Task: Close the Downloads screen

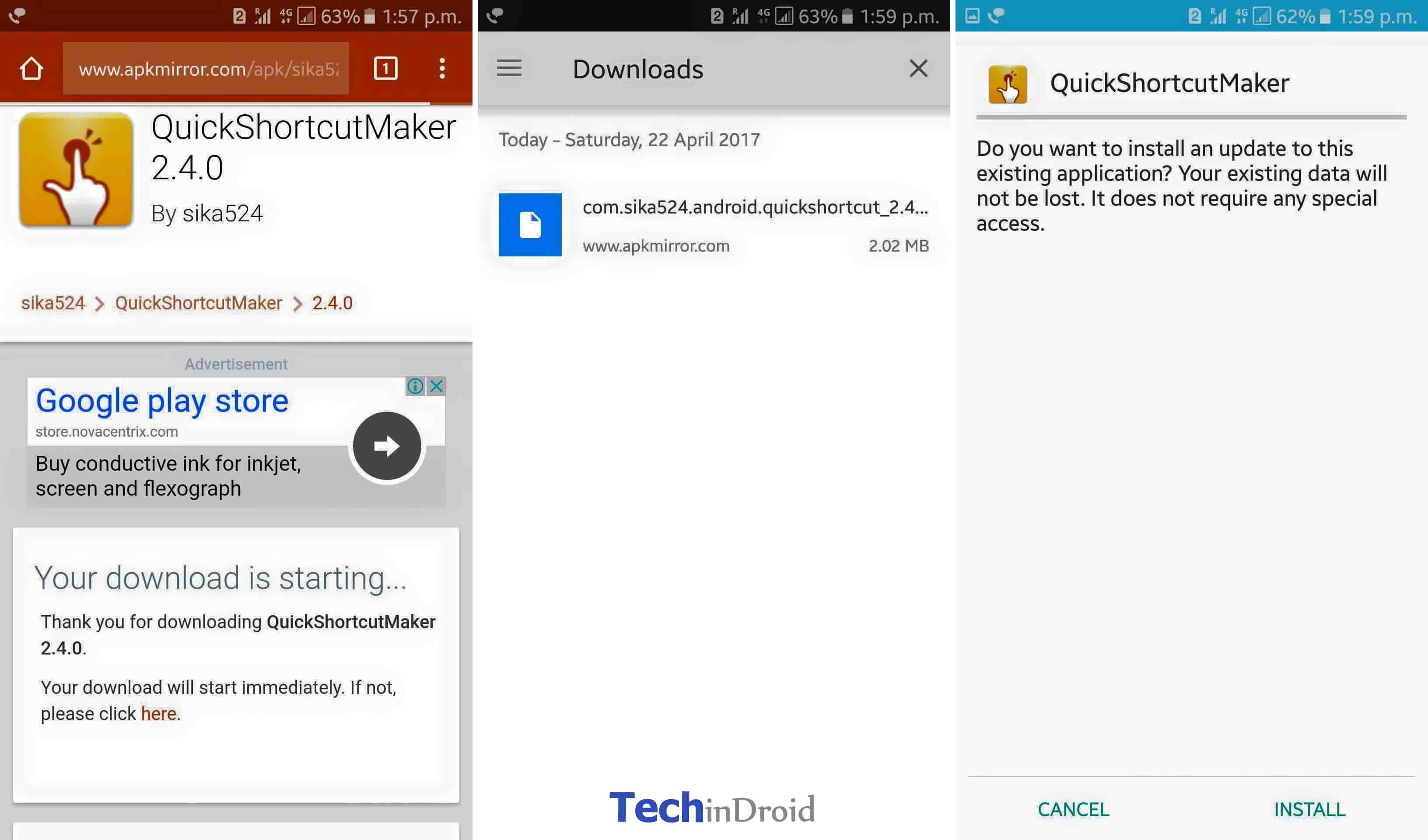Action: coord(918,69)
